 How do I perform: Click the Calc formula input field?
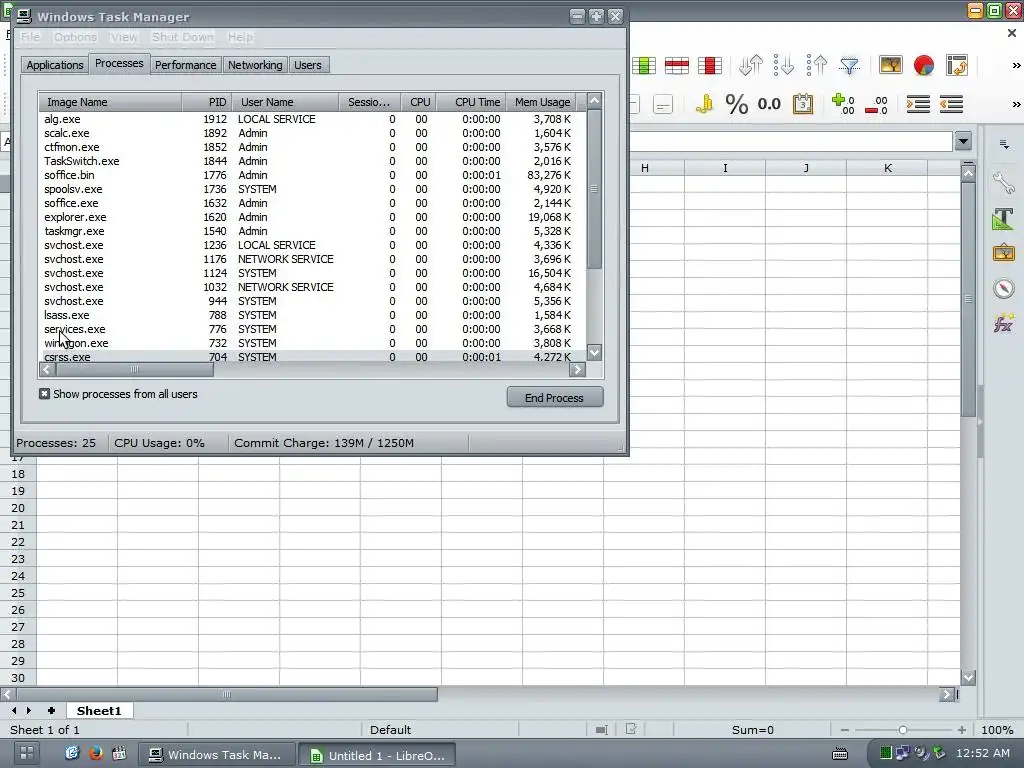coord(792,142)
